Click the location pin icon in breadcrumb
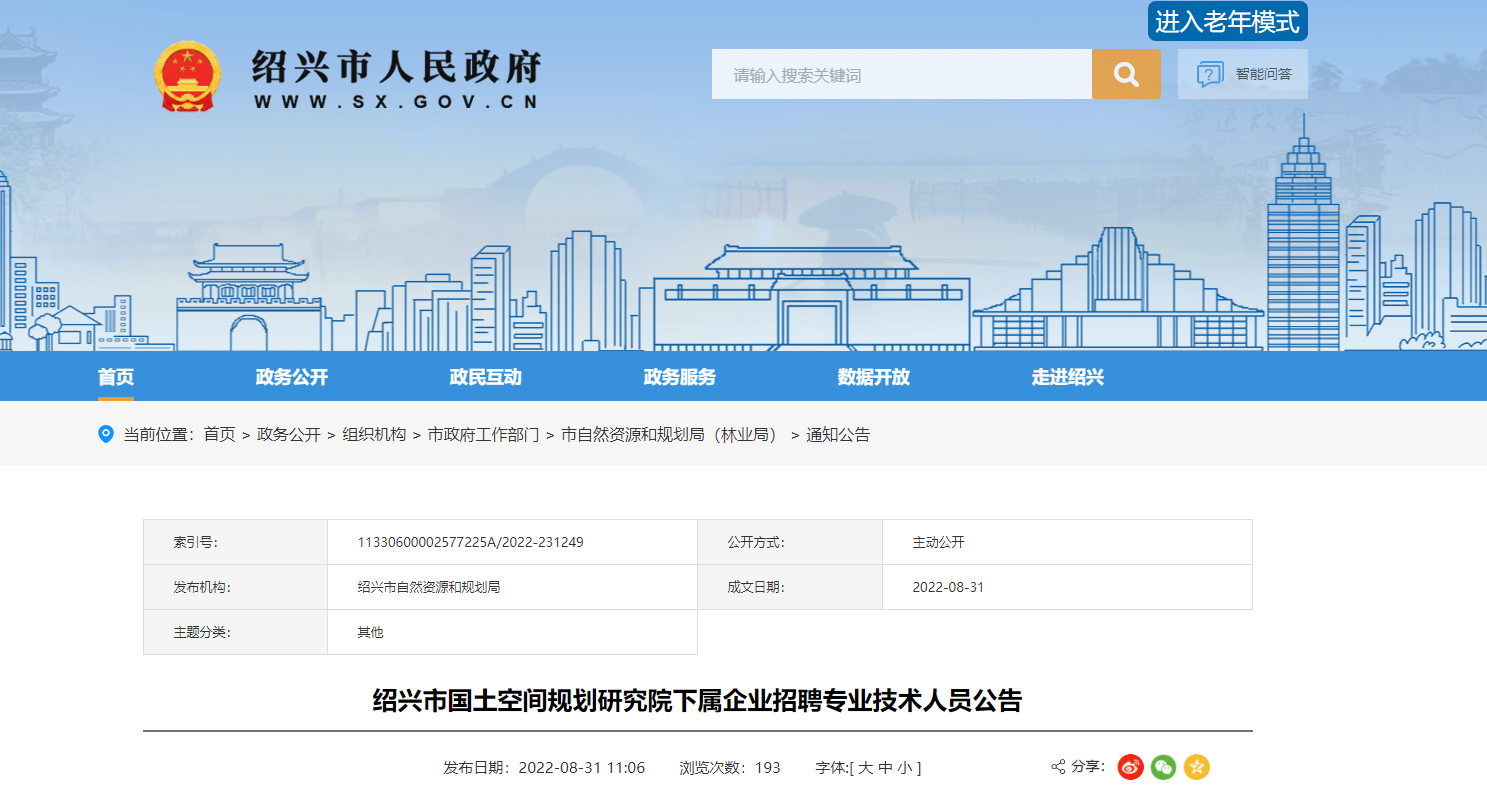Screen dimensions: 1487x794 [106, 434]
